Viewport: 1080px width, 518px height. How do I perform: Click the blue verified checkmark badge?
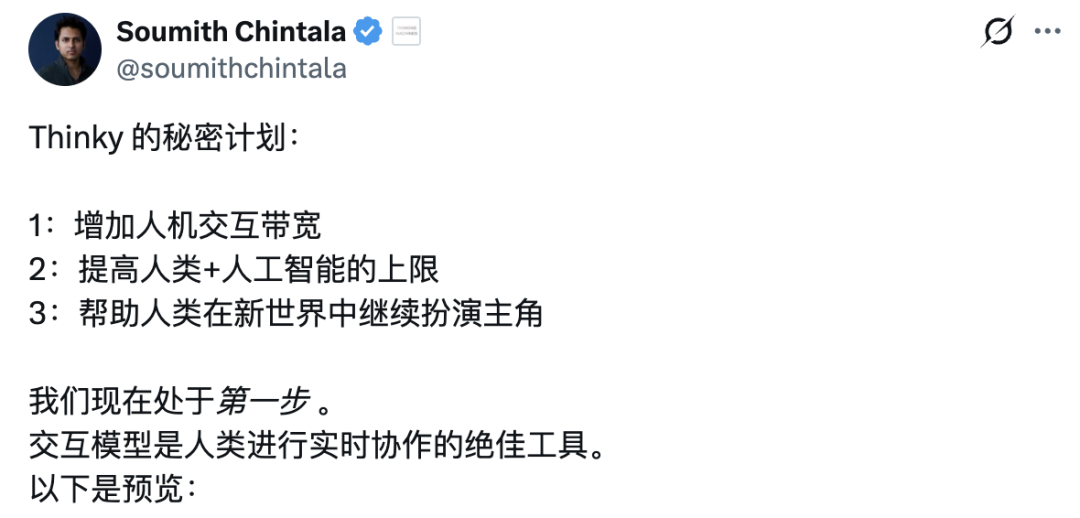(368, 32)
